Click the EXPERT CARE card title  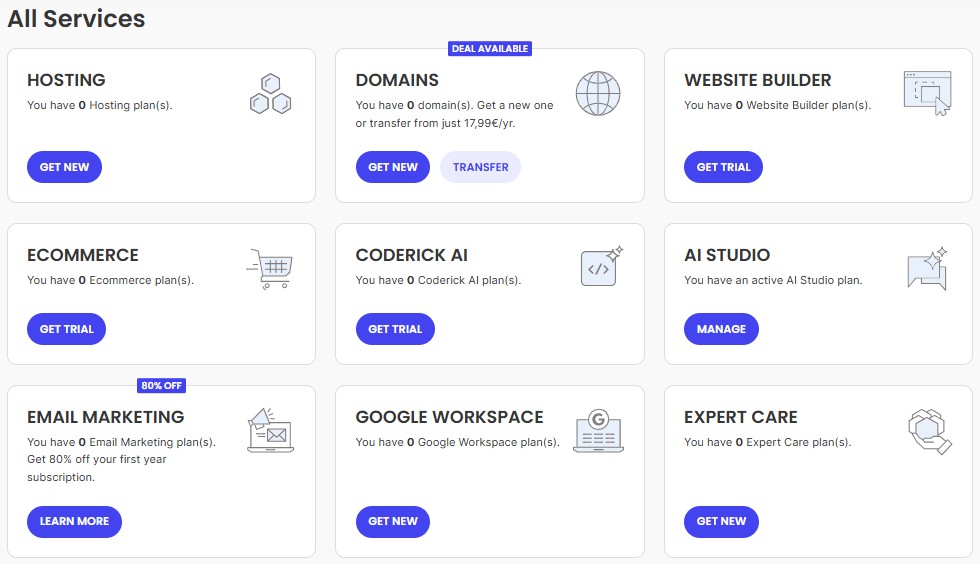741,417
